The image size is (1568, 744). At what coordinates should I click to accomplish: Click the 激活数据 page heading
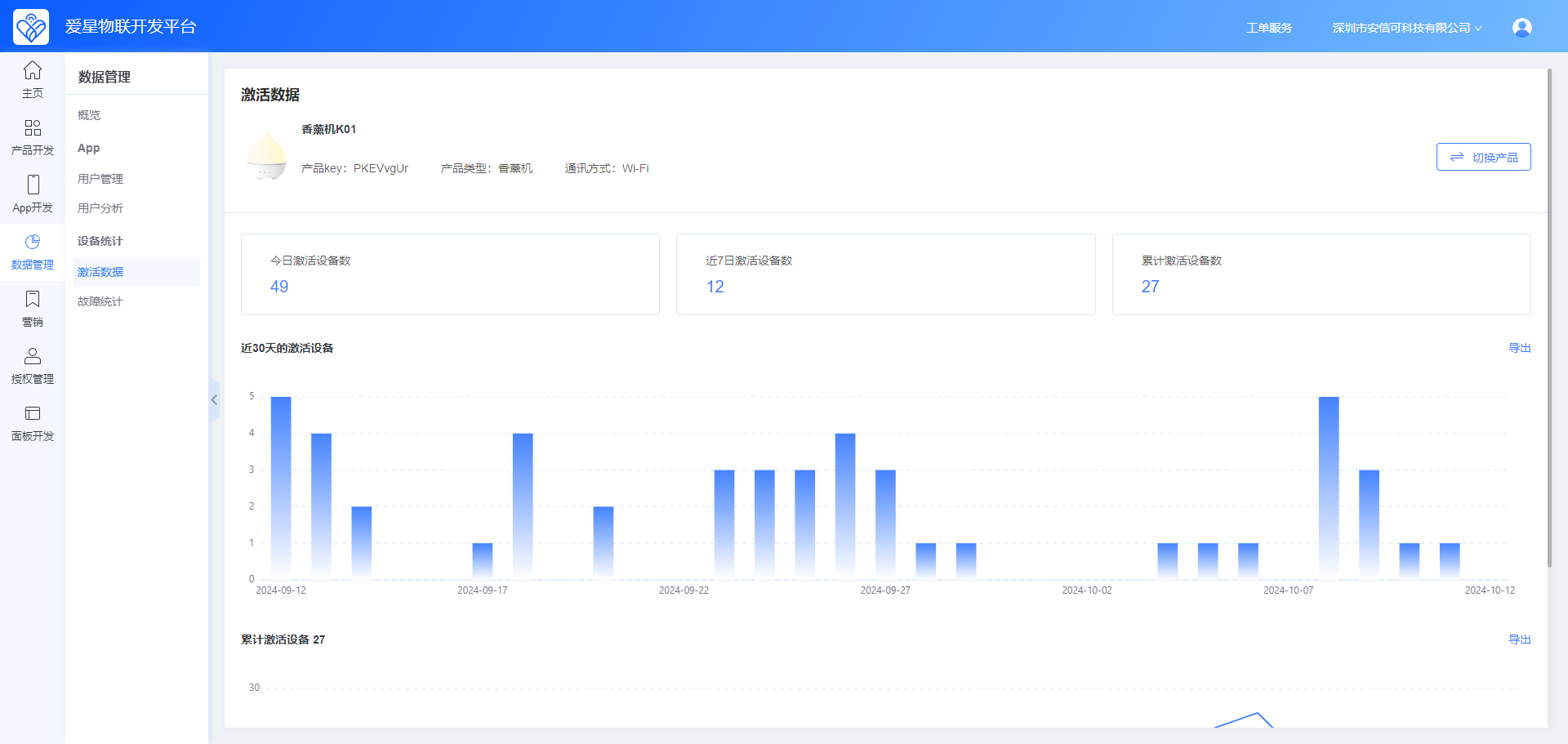click(270, 95)
